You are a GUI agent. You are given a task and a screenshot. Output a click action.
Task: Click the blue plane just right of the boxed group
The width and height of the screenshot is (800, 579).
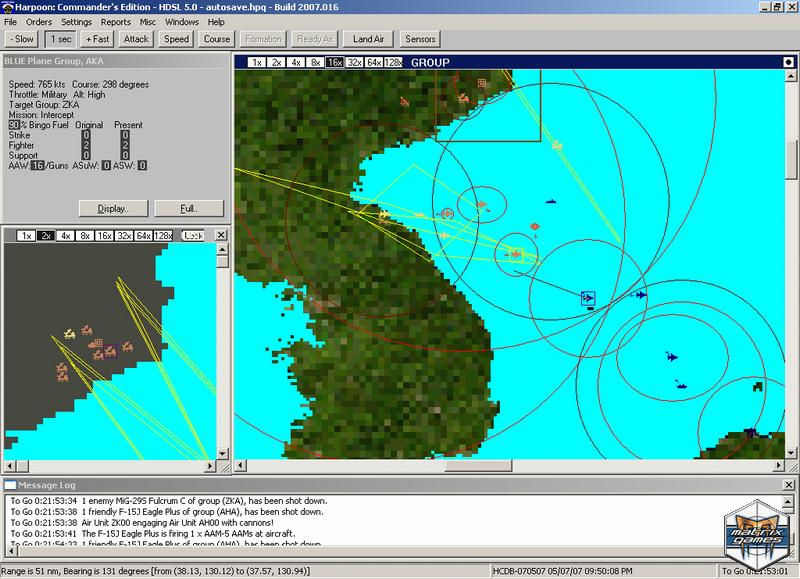[x=640, y=294]
